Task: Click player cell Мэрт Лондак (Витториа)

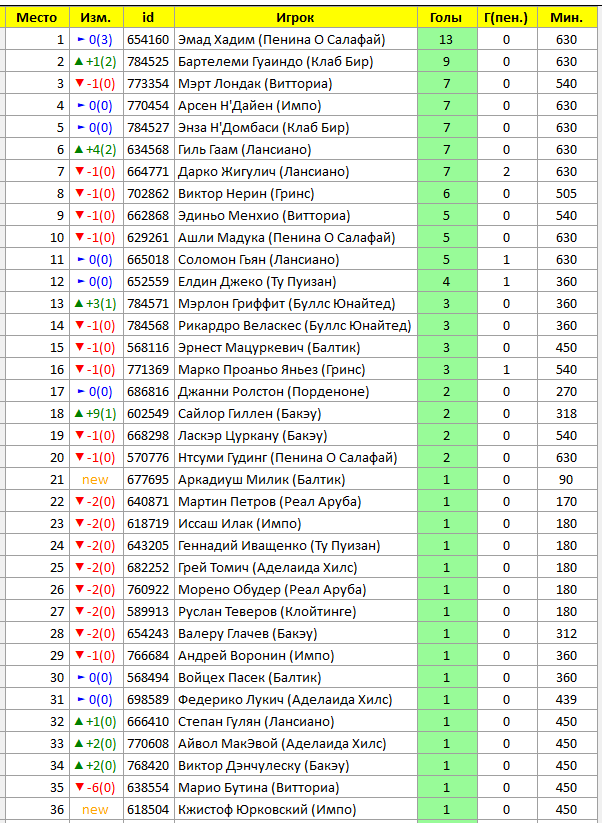Action: 295,84
